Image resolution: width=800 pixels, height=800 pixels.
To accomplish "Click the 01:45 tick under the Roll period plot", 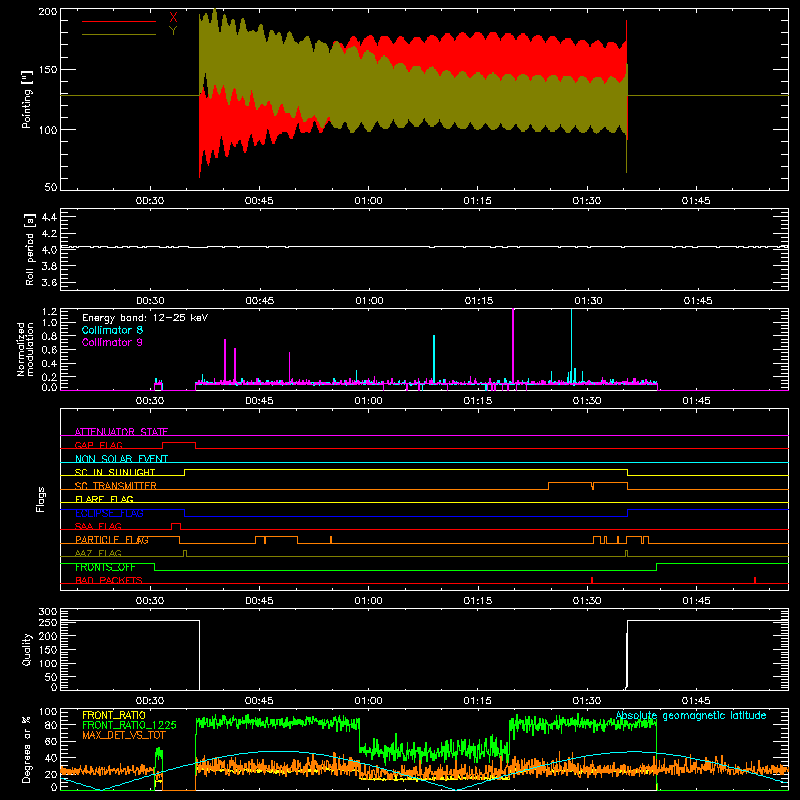I will pos(697,301).
